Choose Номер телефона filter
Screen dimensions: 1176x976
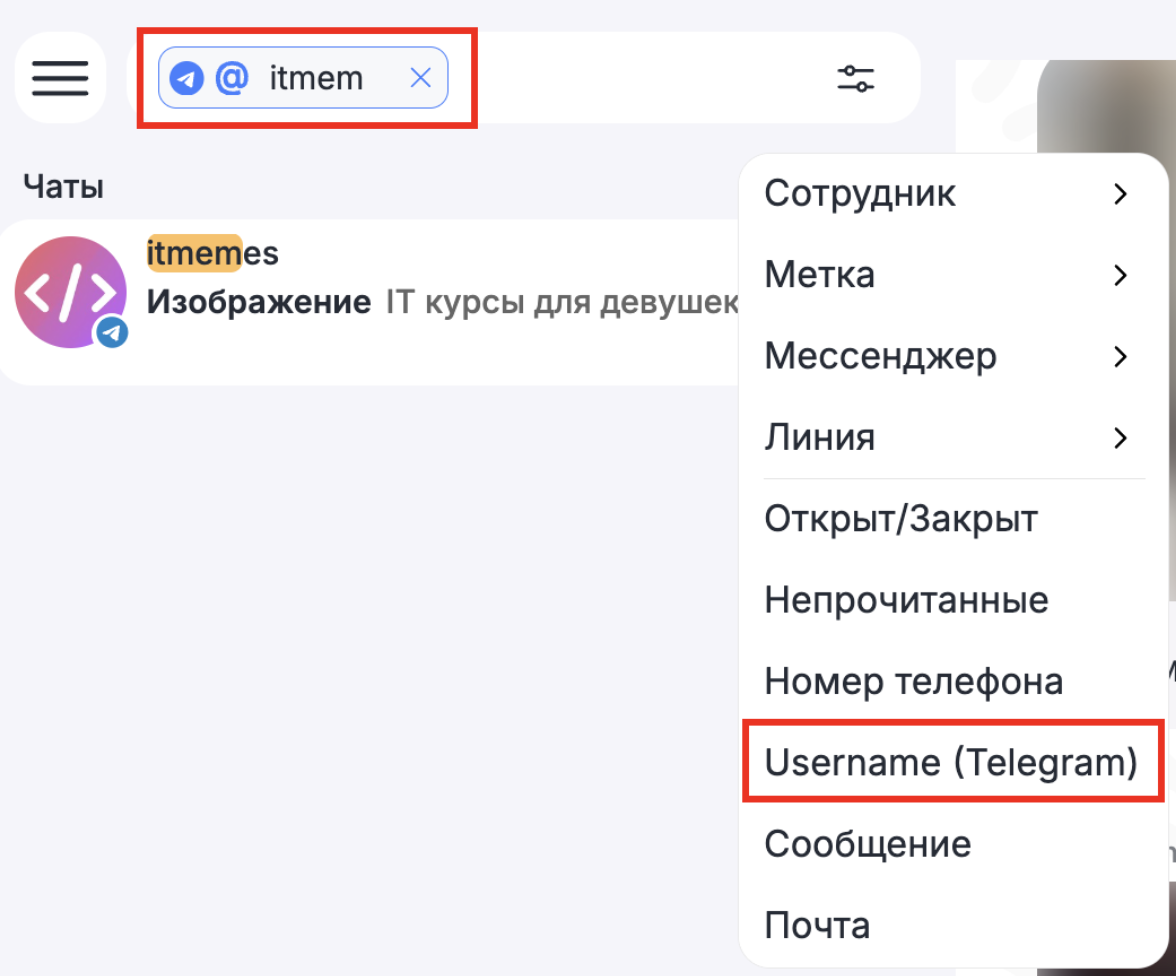pos(913,682)
